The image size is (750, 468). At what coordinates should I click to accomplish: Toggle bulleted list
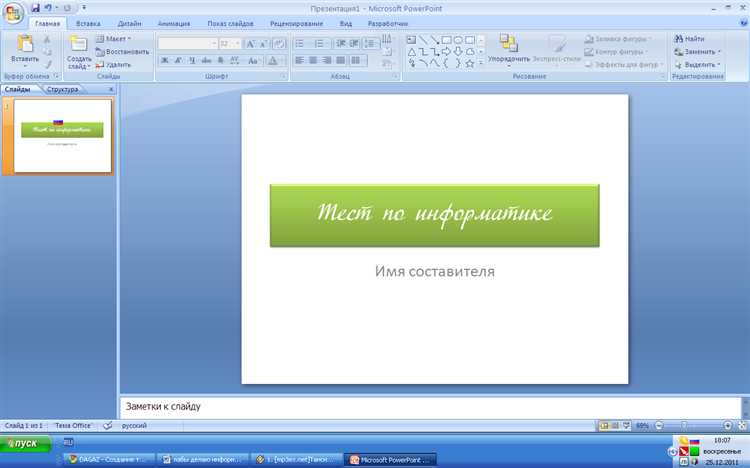point(301,44)
